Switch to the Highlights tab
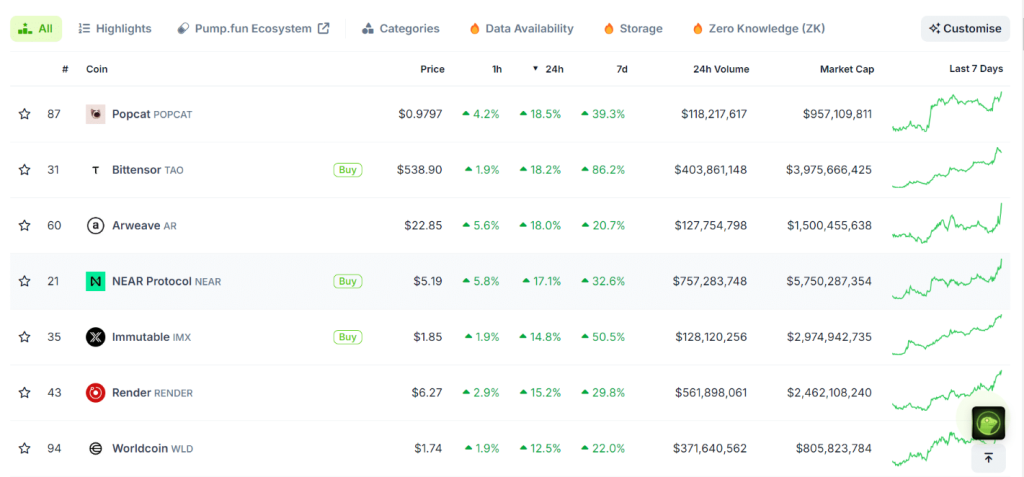Screen dimensions: 1024x477 click(x=115, y=29)
